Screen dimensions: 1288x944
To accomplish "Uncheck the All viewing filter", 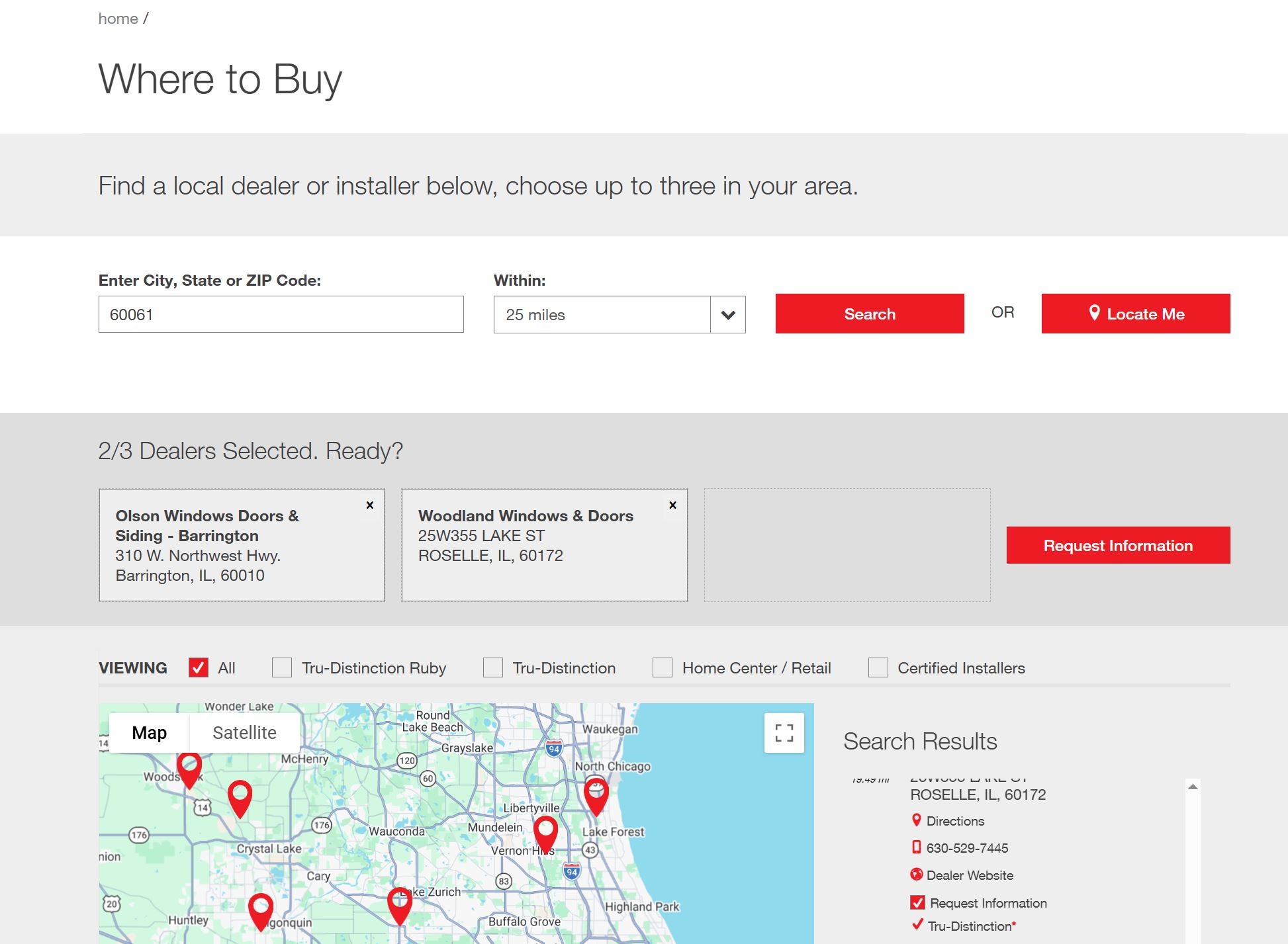I will 199,667.
